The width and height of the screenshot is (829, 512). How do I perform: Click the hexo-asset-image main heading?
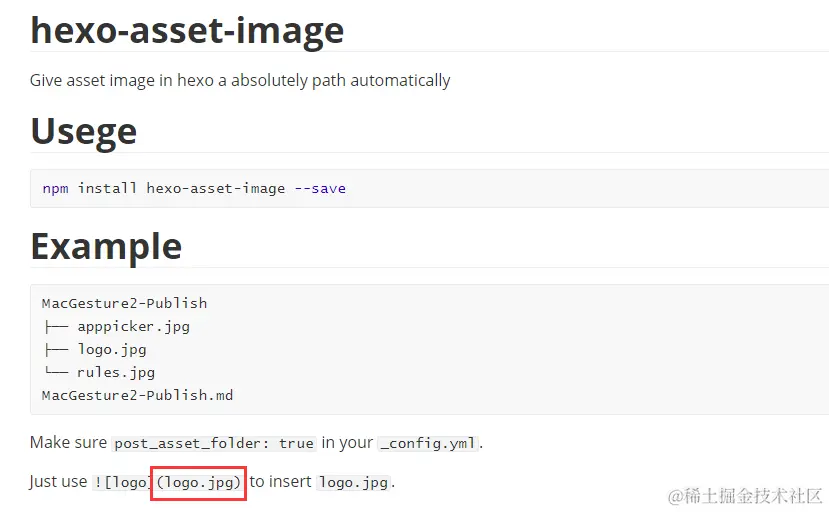coord(187,31)
